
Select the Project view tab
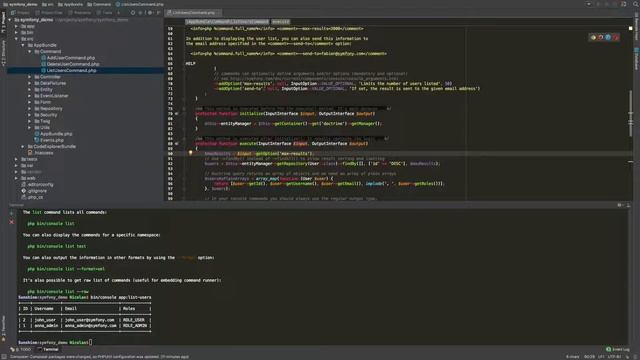point(20,13)
